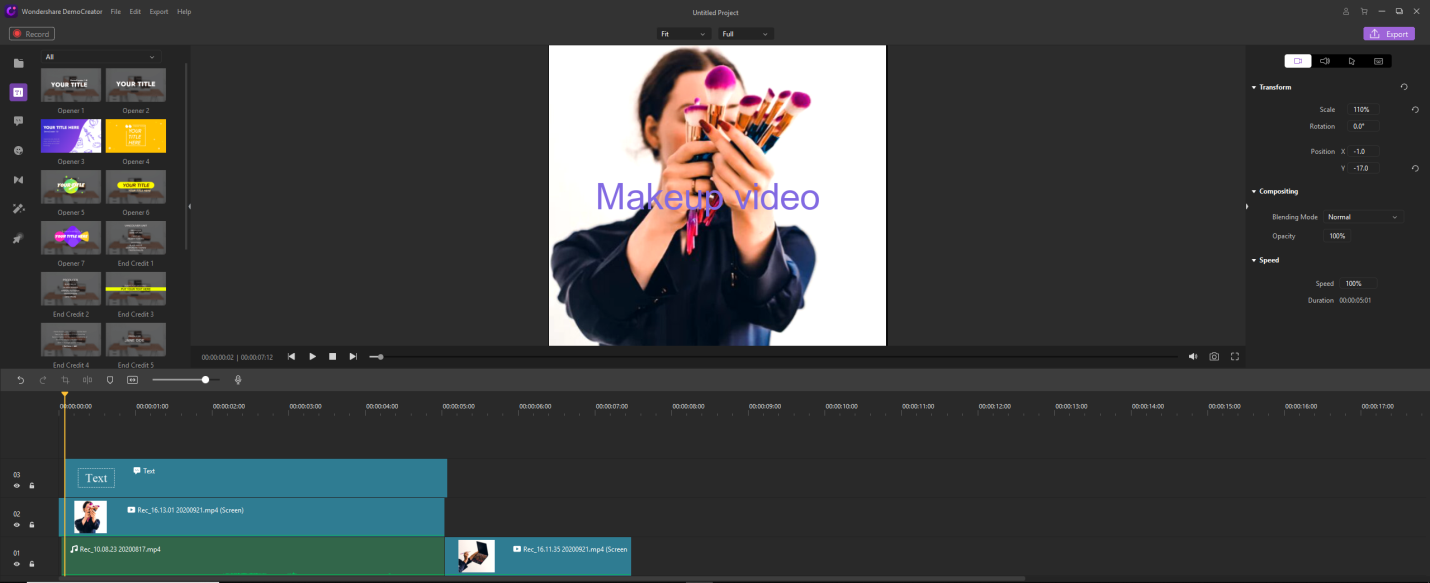
Task: Add a marker with the shield icon
Action: pyautogui.click(x=110, y=380)
